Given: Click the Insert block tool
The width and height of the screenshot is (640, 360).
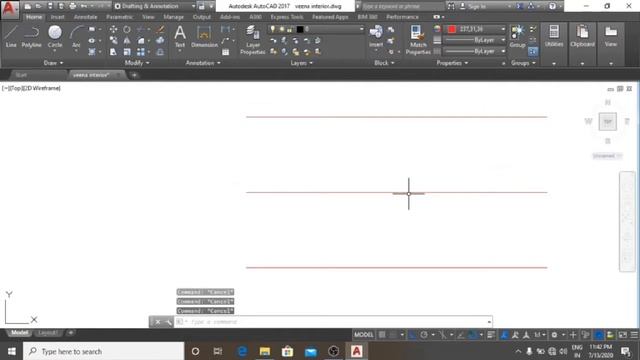Looking at the screenshot, I should pos(376,37).
